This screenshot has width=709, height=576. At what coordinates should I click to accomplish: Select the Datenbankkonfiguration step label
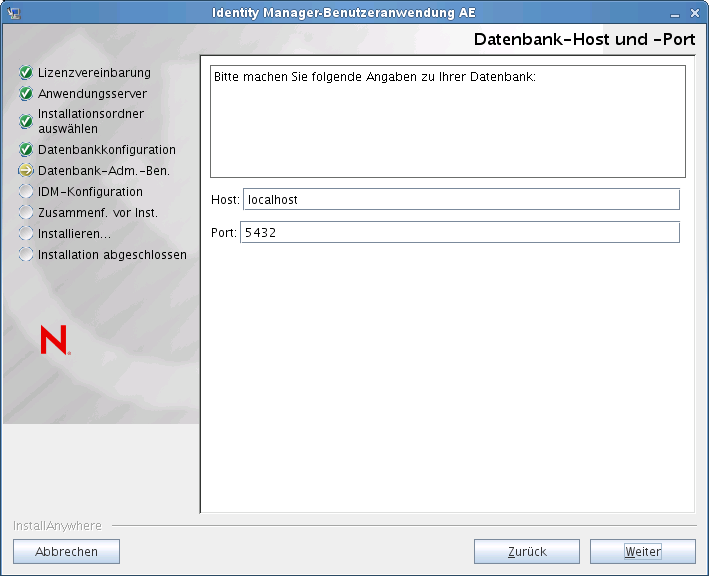point(107,150)
